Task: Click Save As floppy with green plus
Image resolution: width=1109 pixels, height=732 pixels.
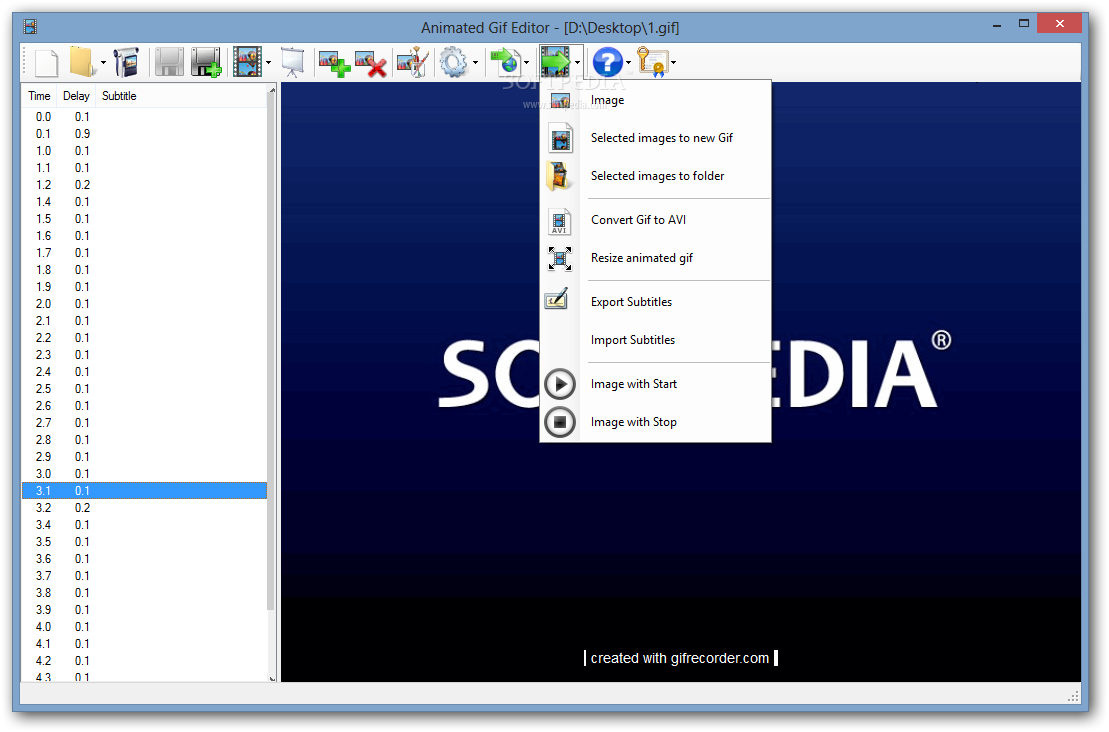Action: tap(207, 62)
